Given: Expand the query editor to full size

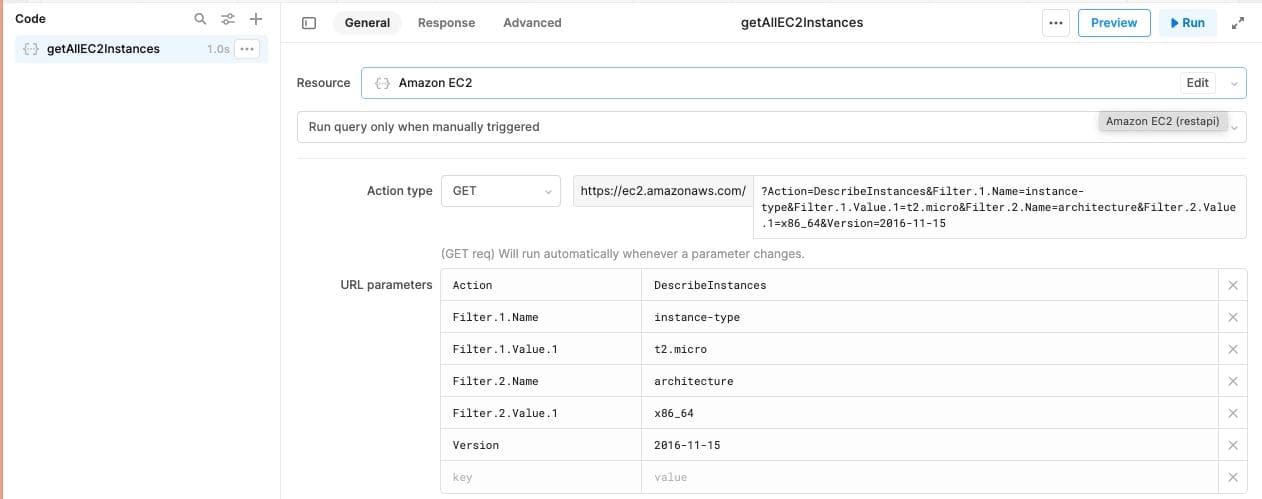Looking at the screenshot, I should pos(1237,23).
